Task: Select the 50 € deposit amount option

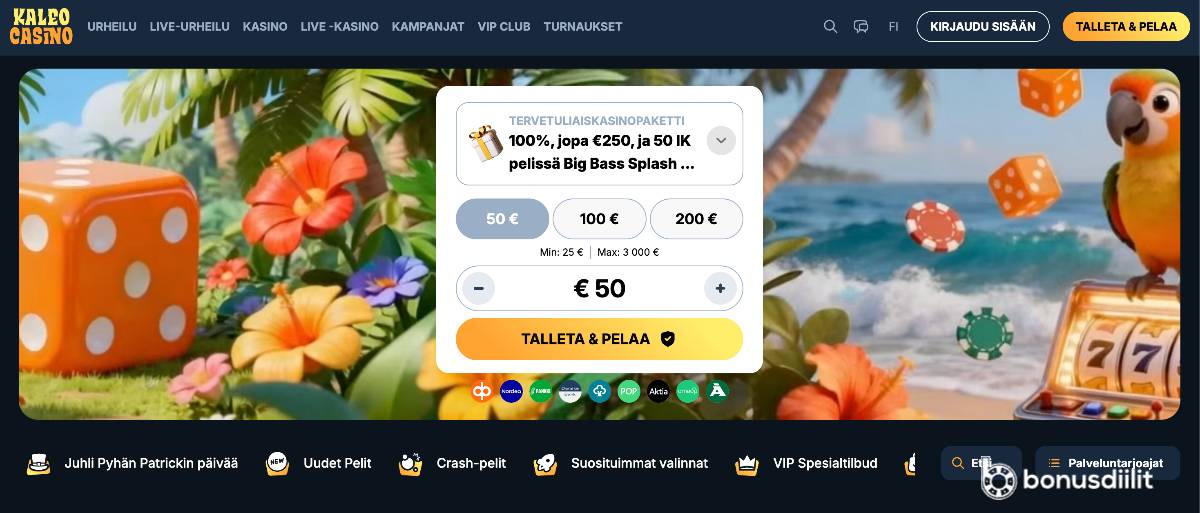Action: pos(502,219)
